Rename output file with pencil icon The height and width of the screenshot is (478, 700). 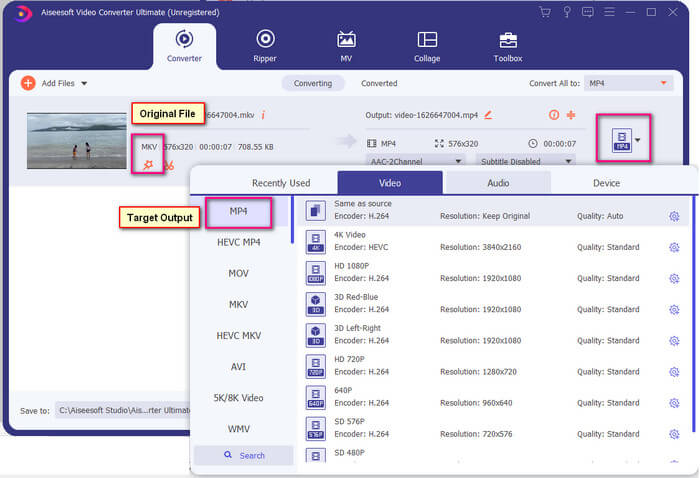[489, 116]
